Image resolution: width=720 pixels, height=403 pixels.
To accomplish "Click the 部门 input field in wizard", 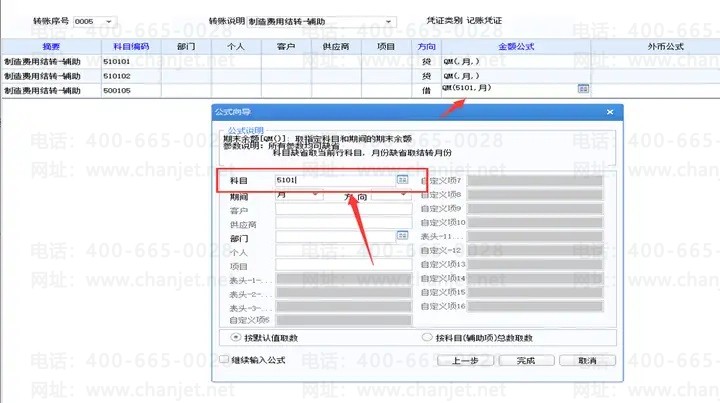I will point(335,237).
